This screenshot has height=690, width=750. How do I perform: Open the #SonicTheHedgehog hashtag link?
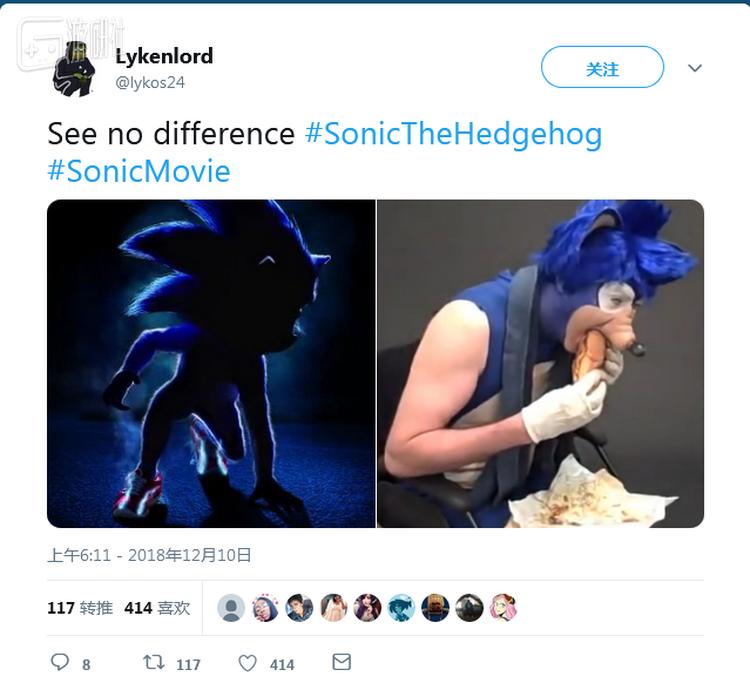tap(453, 134)
